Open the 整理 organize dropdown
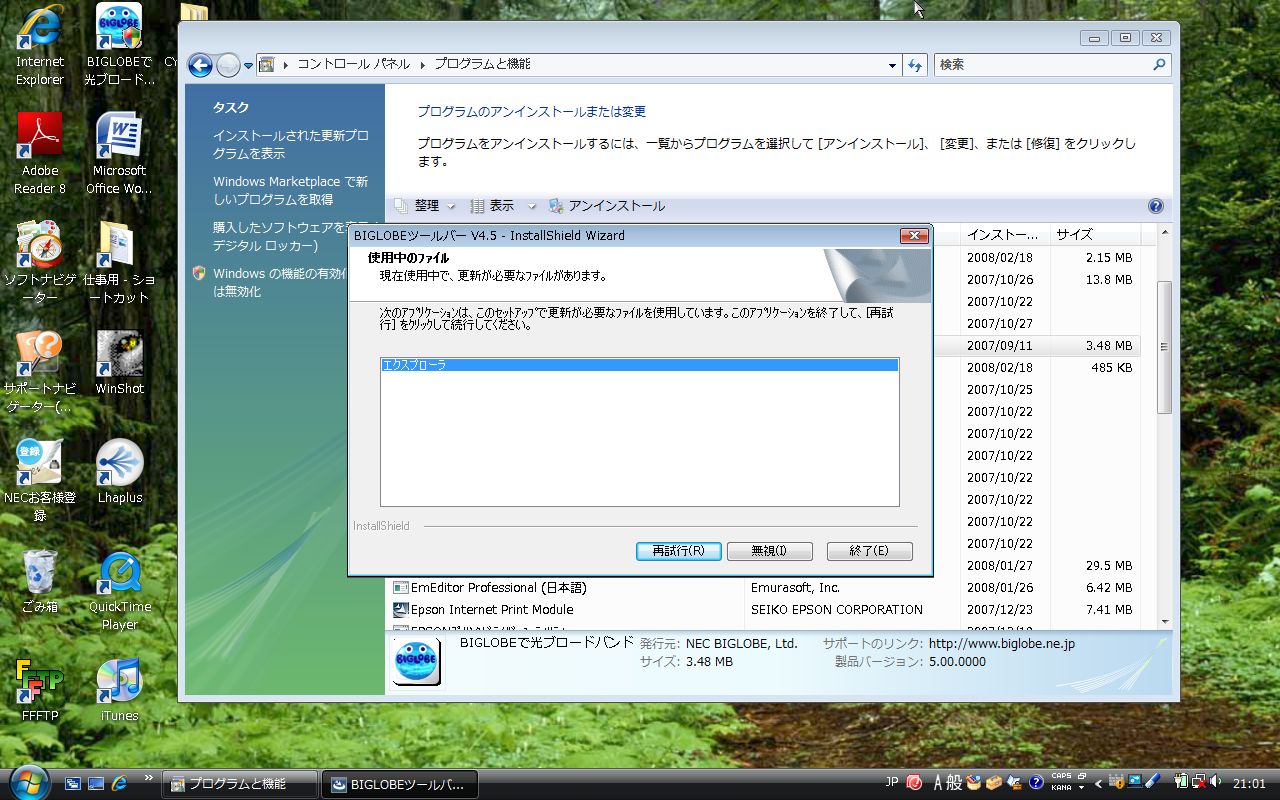The image size is (1280, 800). click(x=427, y=206)
